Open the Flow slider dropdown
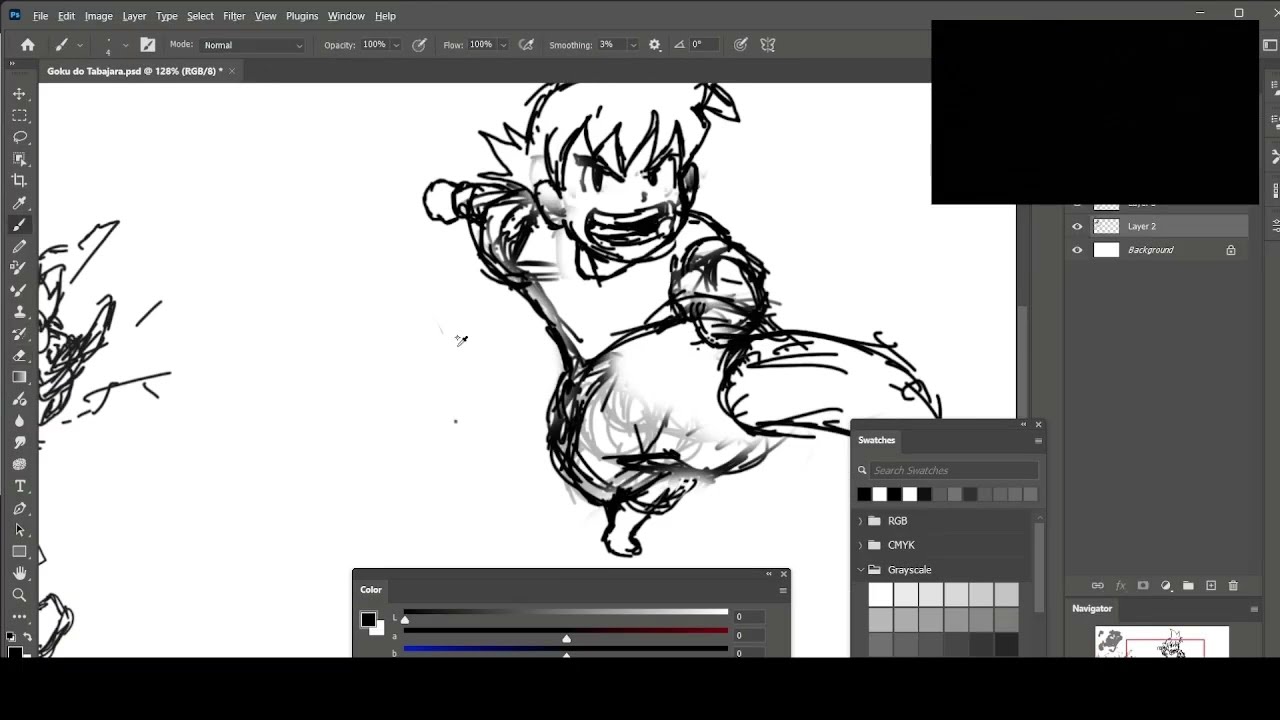The width and height of the screenshot is (1280, 720). pyautogui.click(x=503, y=45)
